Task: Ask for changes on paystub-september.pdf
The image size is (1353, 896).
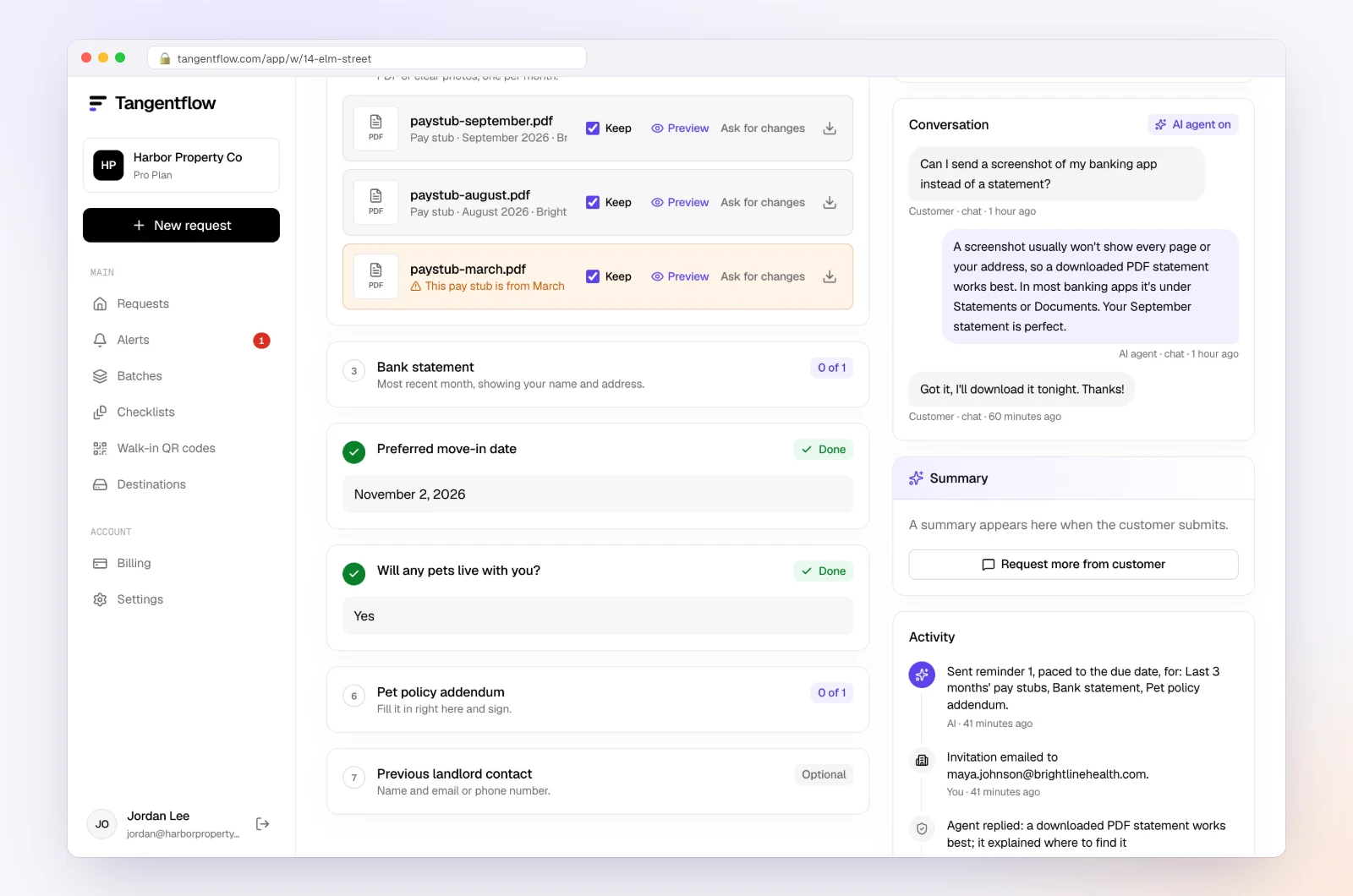Action: (763, 128)
